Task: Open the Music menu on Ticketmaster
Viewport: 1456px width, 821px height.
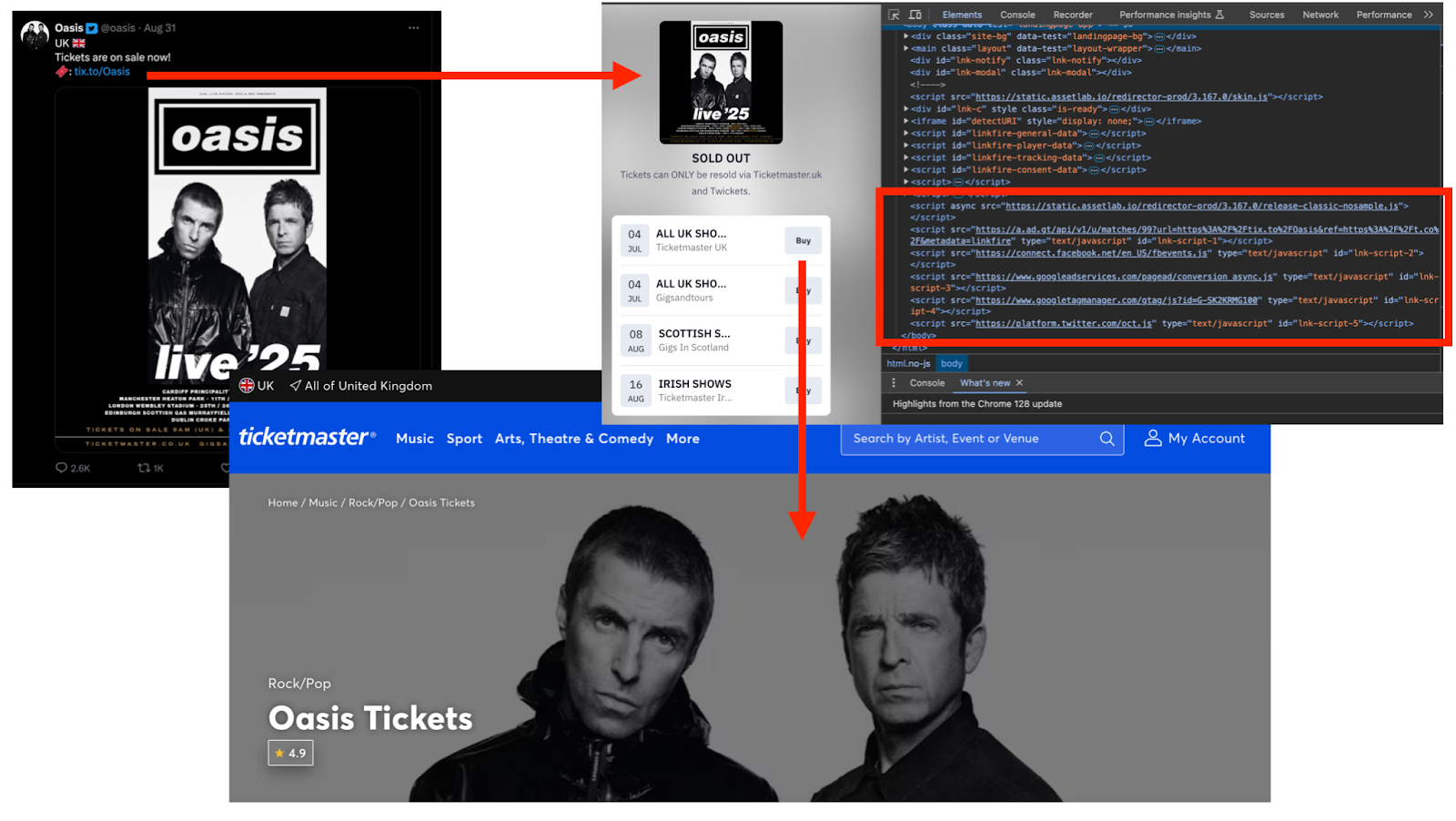Action: (x=415, y=439)
